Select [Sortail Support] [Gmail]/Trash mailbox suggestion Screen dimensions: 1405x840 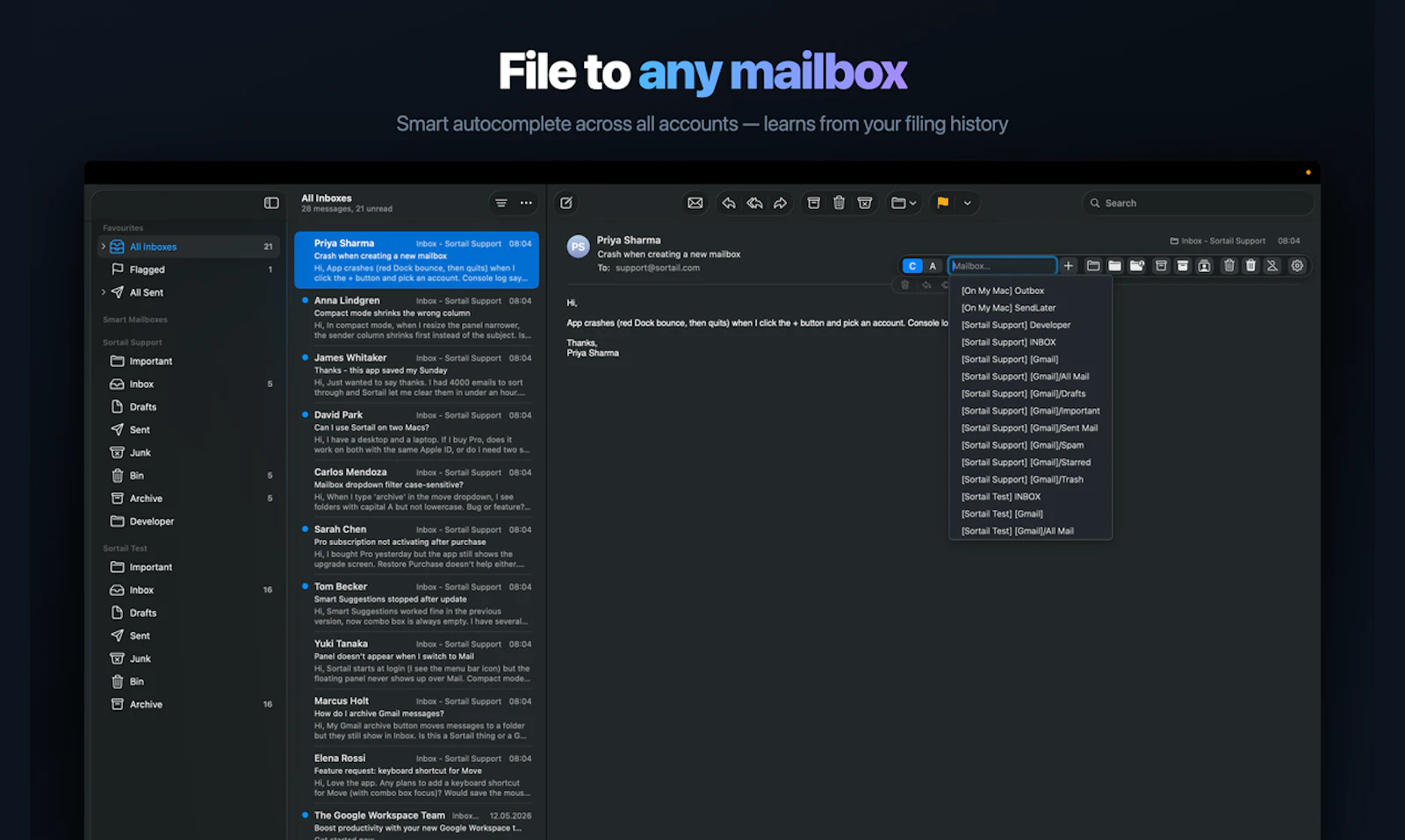click(1031, 479)
